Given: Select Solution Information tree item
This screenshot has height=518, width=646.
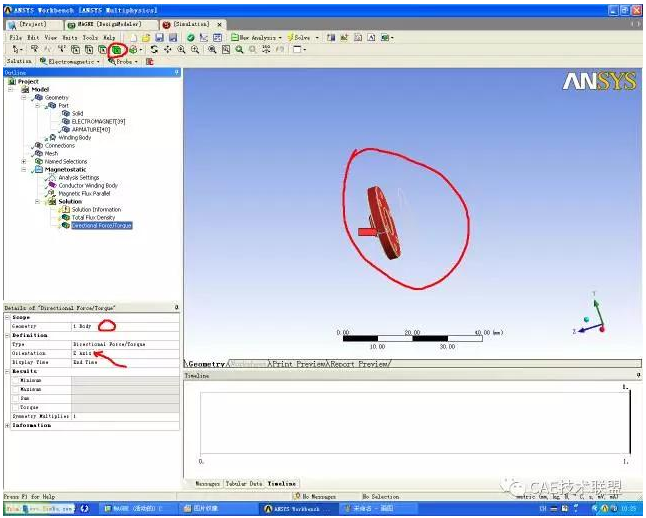Looking at the screenshot, I should pyautogui.click(x=96, y=209).
